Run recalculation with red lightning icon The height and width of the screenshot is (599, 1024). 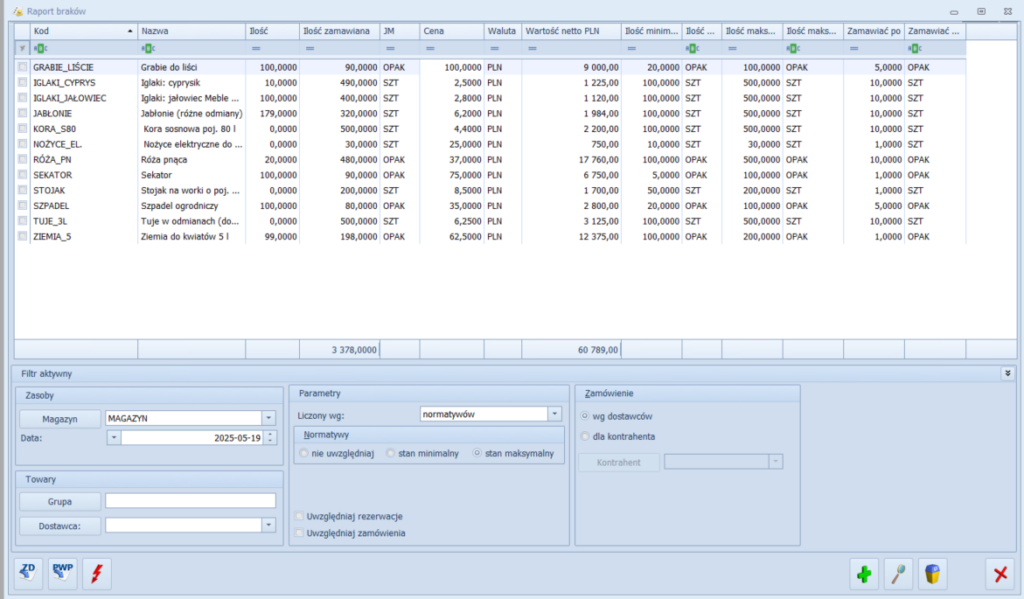[97, 574]
